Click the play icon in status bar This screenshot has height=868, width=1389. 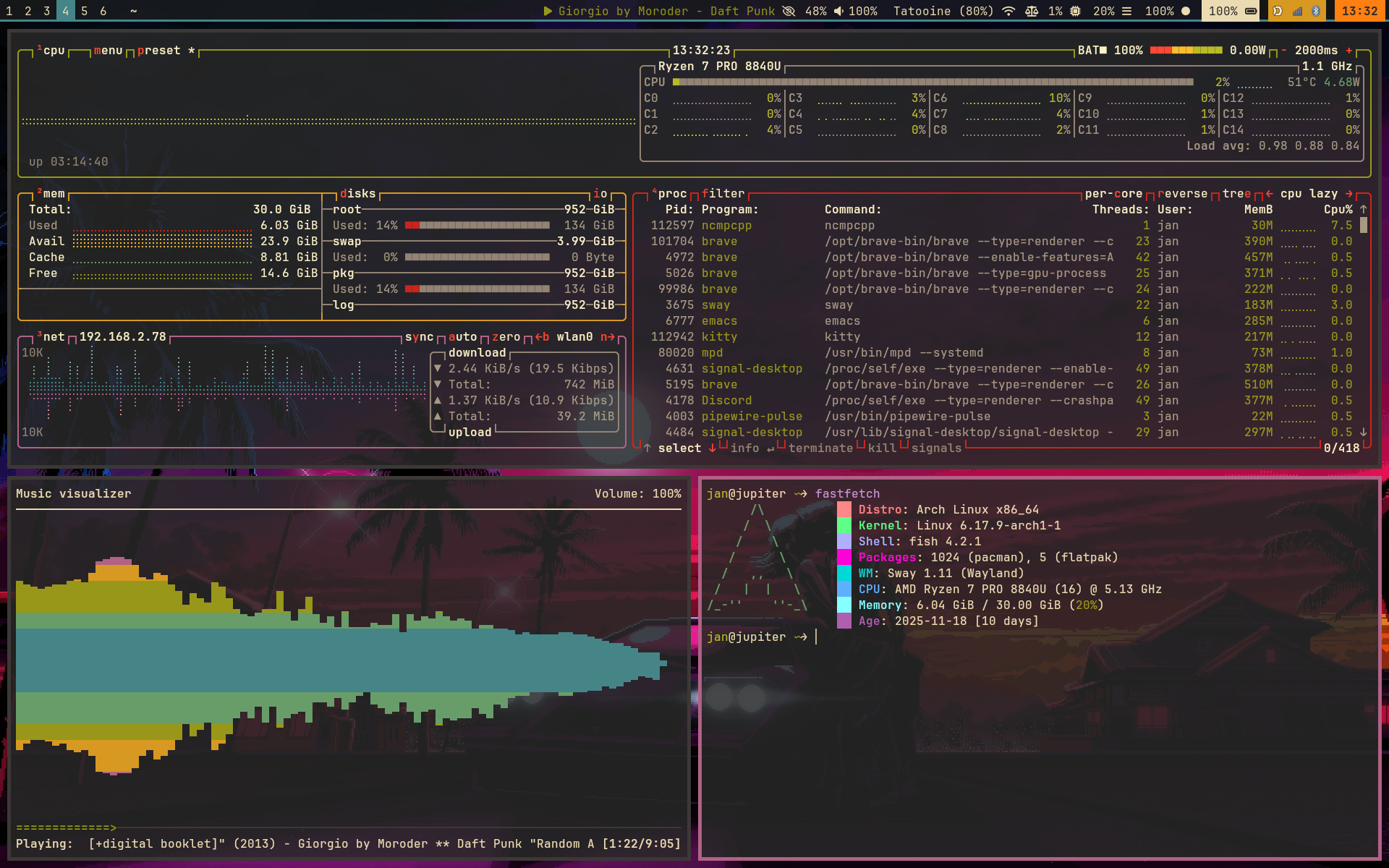[548, 11]
